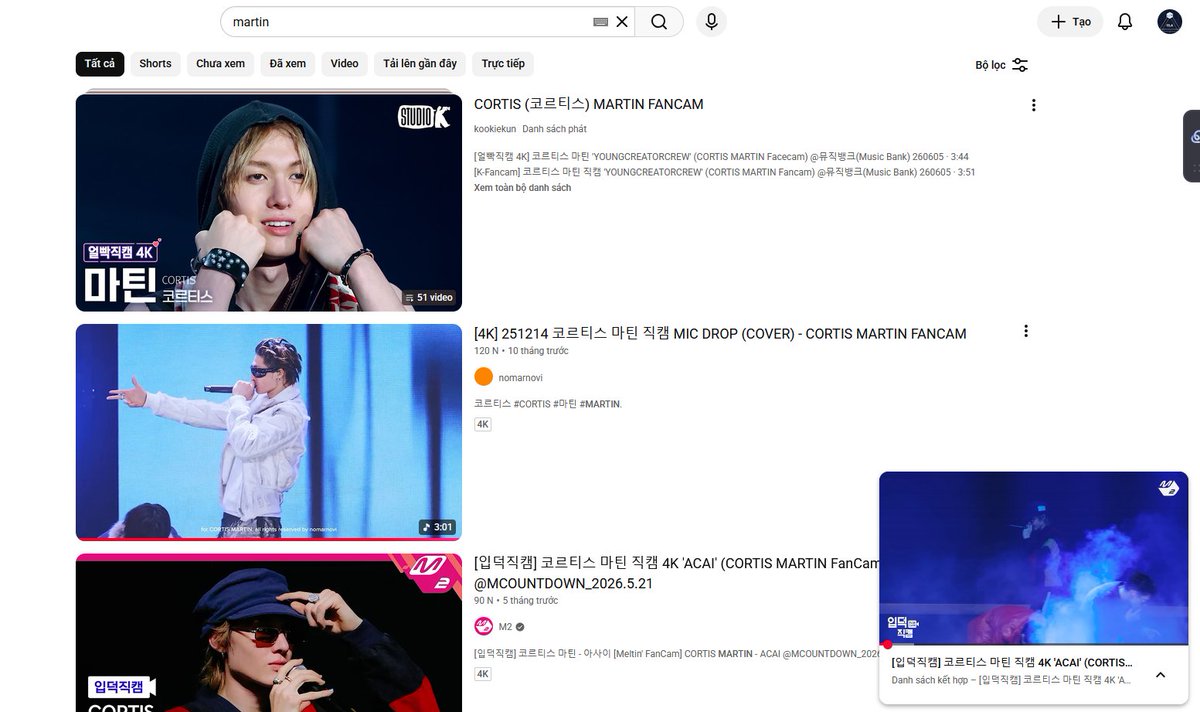The height and width of the screenshot is (712, 1200).
Task: Open the K-Fancam Music Bank 3:51 playlist entry
Action: pos(725,172)
